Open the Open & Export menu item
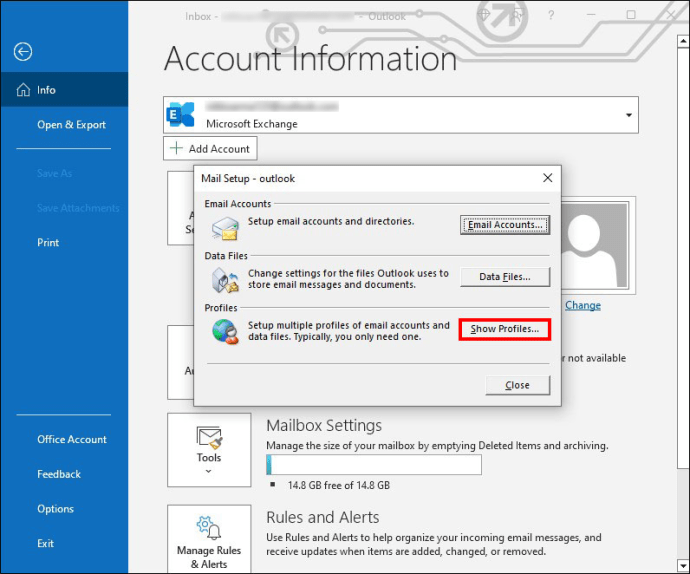This screenshot has width=690, height=574. click(x=71, y=125)
